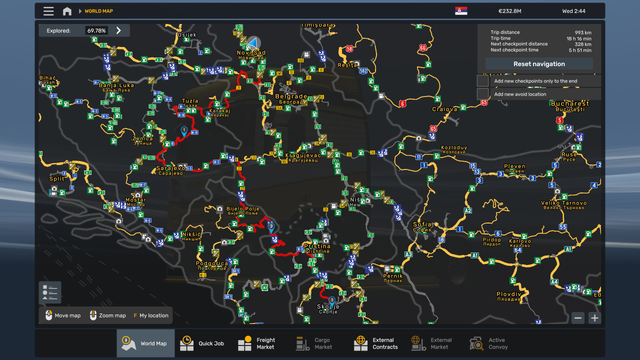
Task: Open the map legend list icon
Action: click(50, 292)
